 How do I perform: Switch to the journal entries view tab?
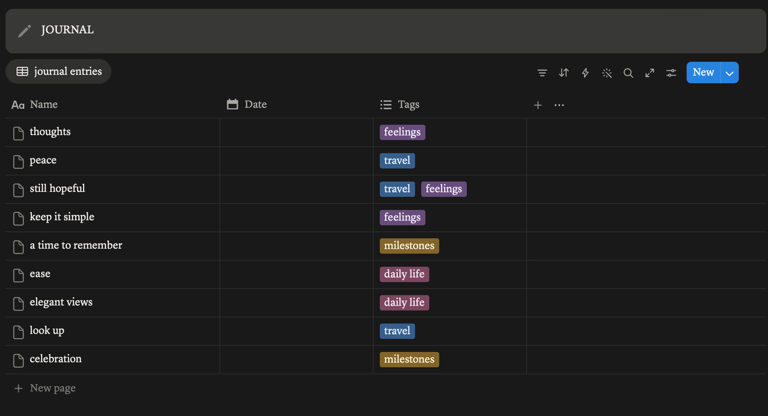58,72
